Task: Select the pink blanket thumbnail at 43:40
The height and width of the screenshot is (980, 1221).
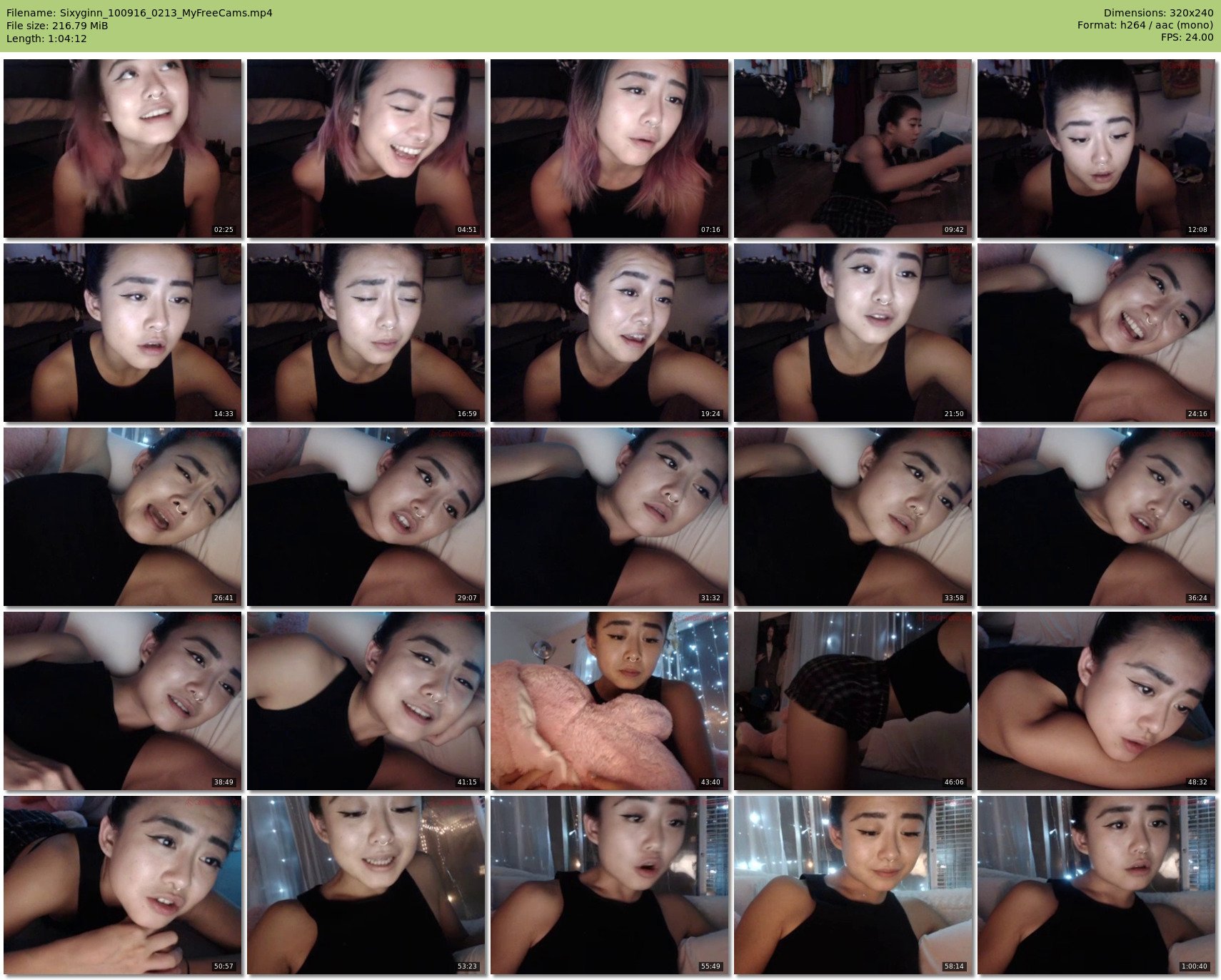Action: [609, 701]
